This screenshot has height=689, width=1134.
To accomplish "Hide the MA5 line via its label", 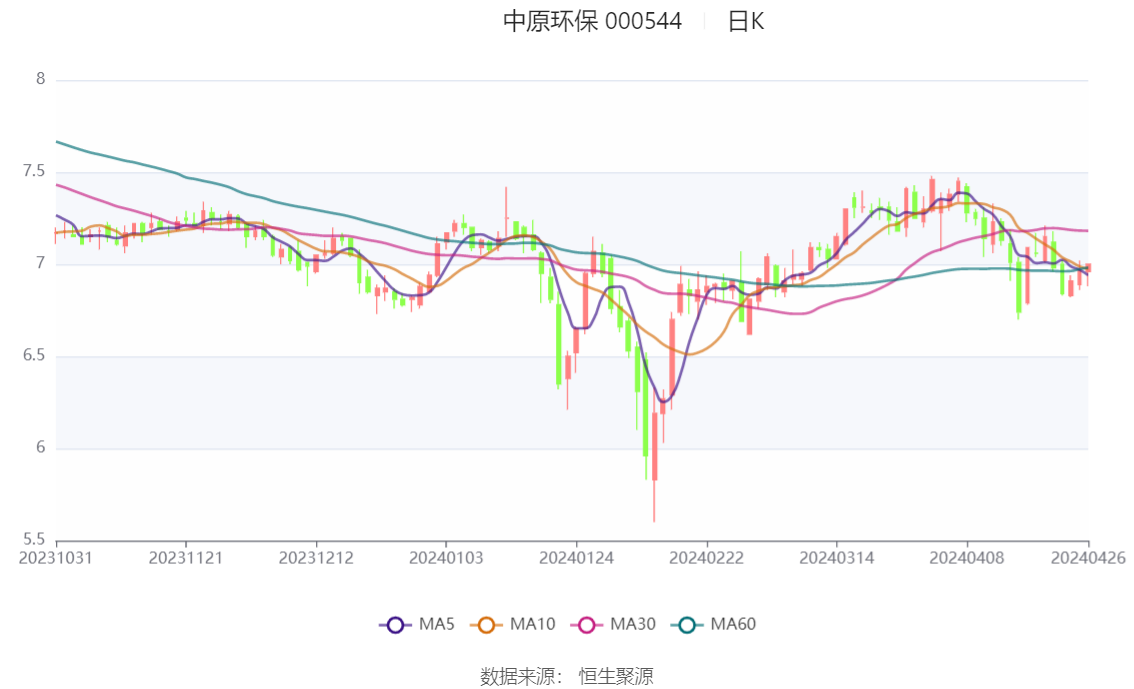I will point(437,625).
